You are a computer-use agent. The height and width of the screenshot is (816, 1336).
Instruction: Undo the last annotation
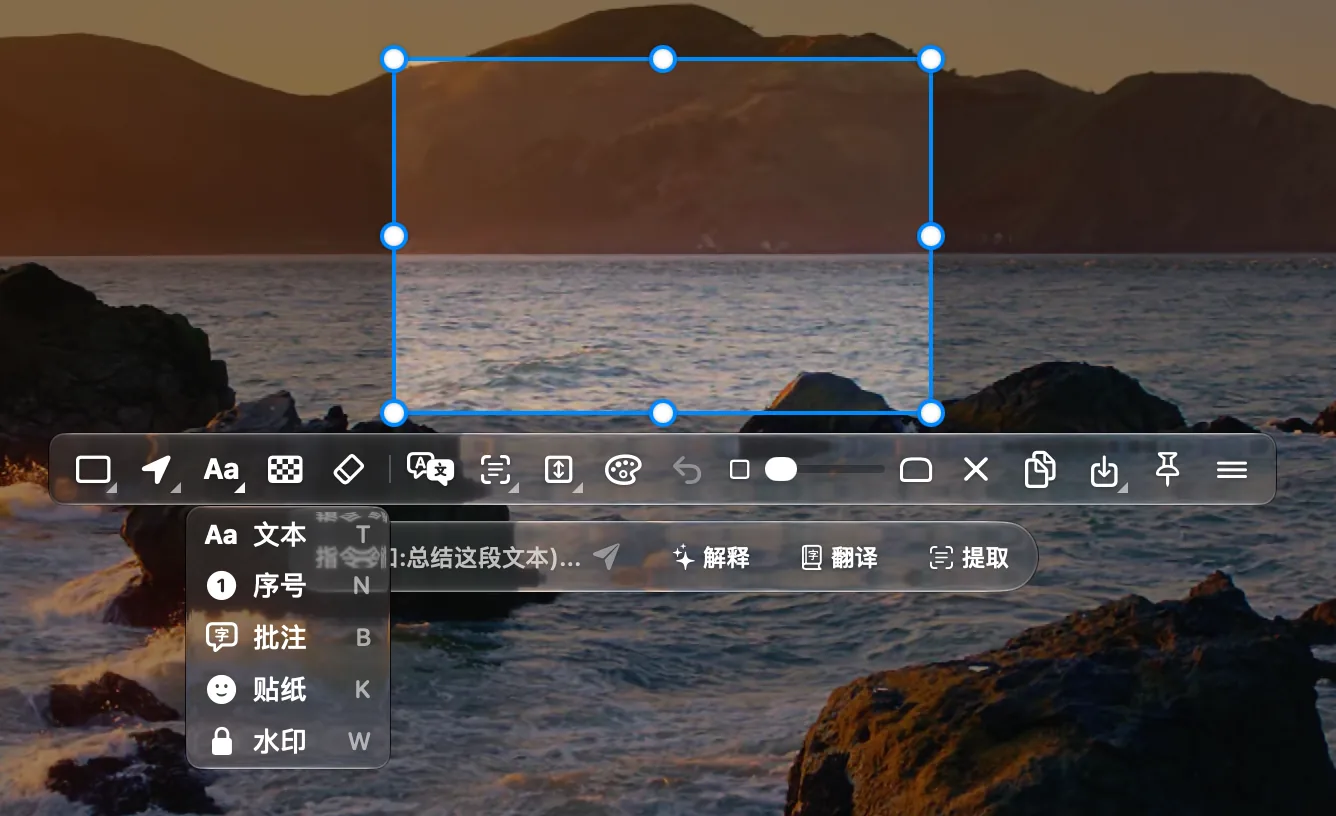pyautogui.click(x=687, y=469)
